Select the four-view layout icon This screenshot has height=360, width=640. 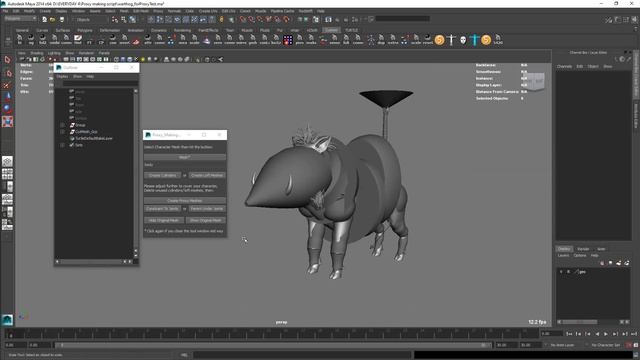click(7, 174)
